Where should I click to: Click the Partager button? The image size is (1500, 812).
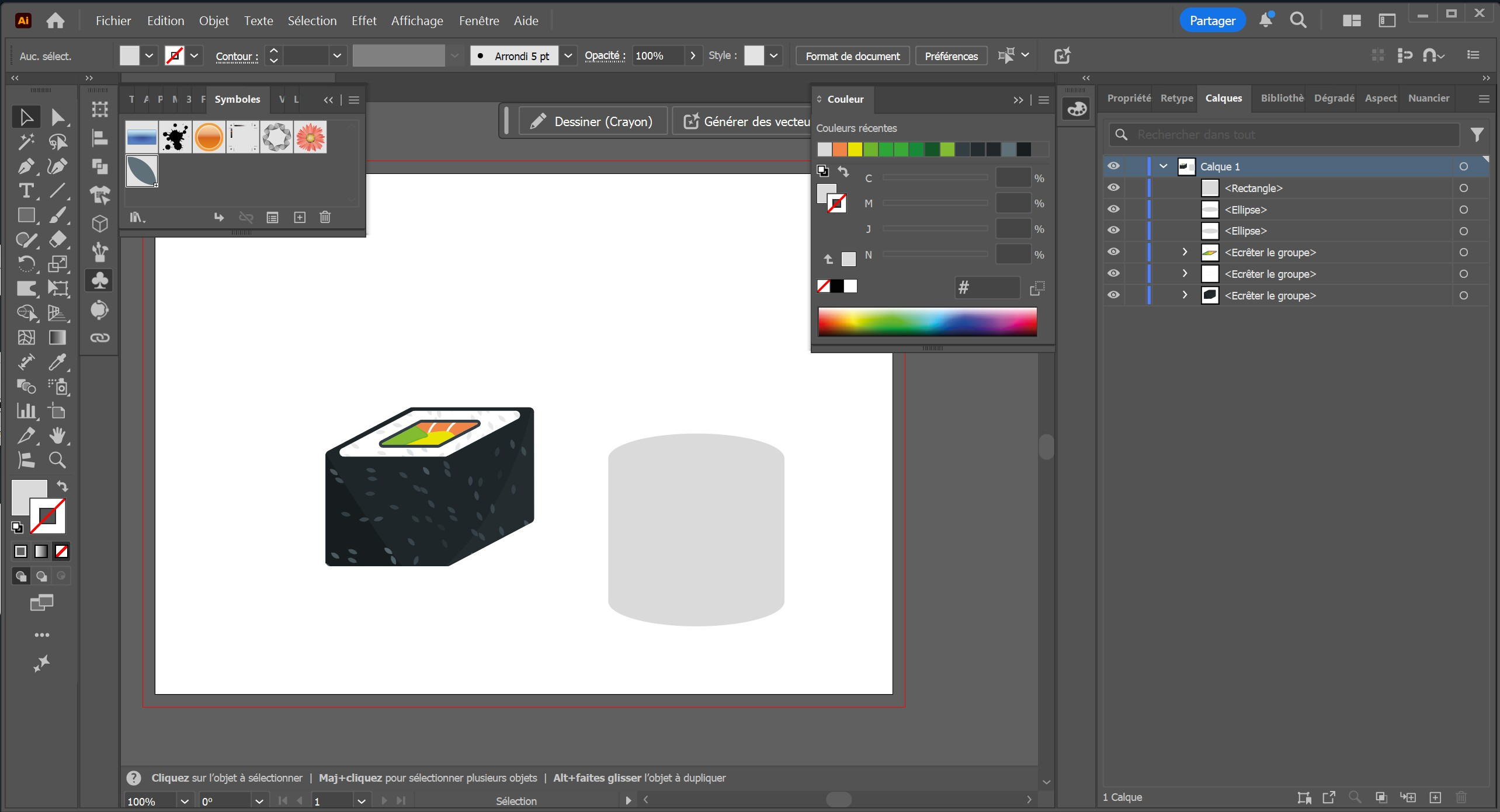(x=1212, y=21)
